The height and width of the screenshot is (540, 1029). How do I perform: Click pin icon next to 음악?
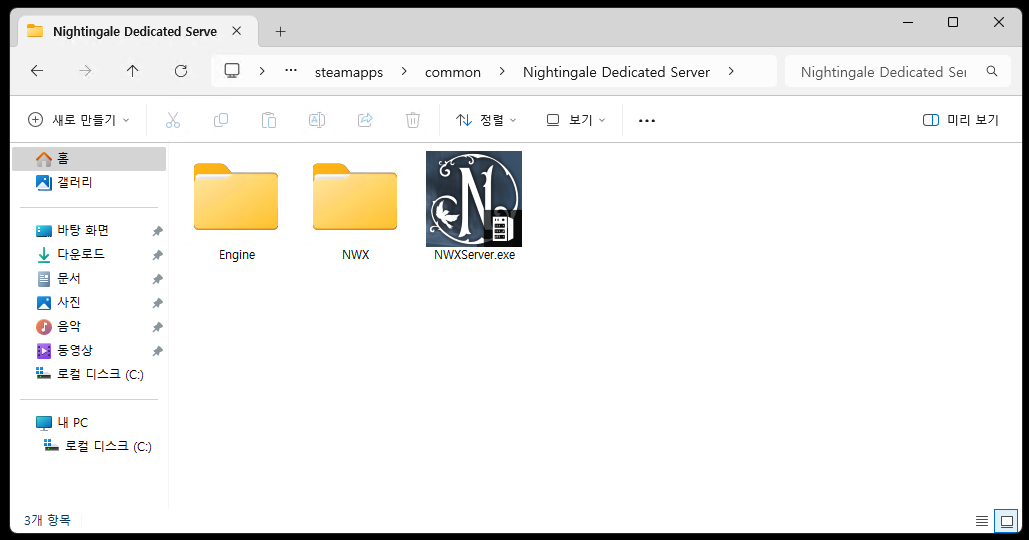pyautogui.click(x=158, y=327)
